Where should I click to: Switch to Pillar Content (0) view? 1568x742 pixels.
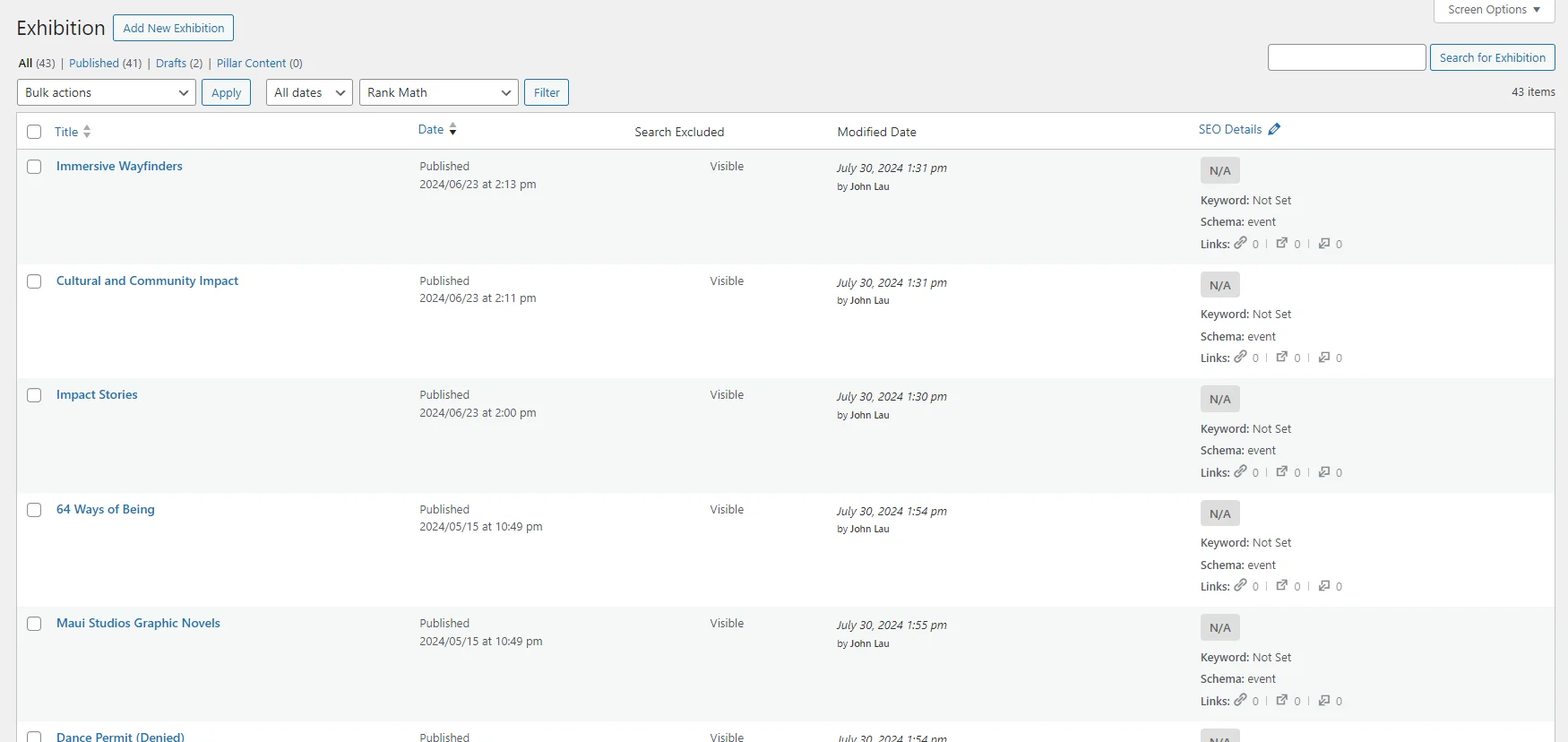point(259,63)
